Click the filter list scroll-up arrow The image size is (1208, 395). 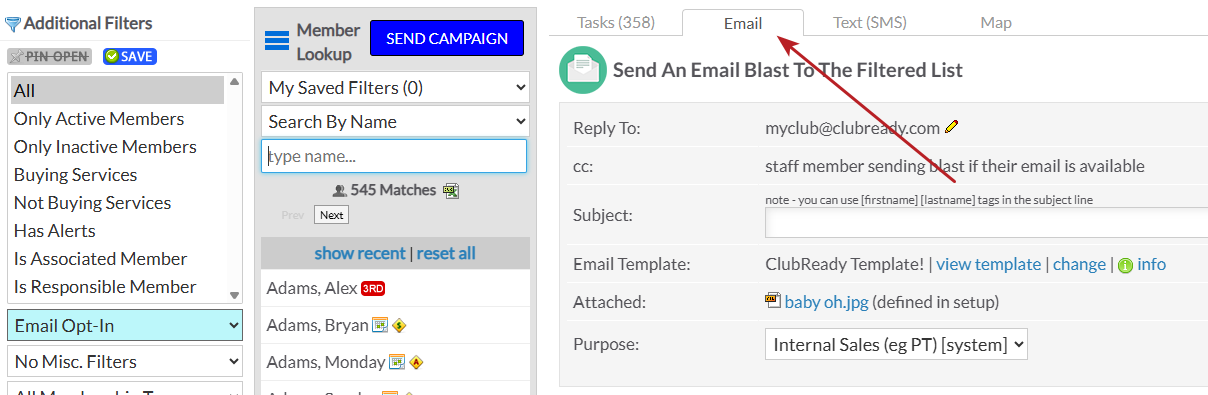[x=234, y=81]
